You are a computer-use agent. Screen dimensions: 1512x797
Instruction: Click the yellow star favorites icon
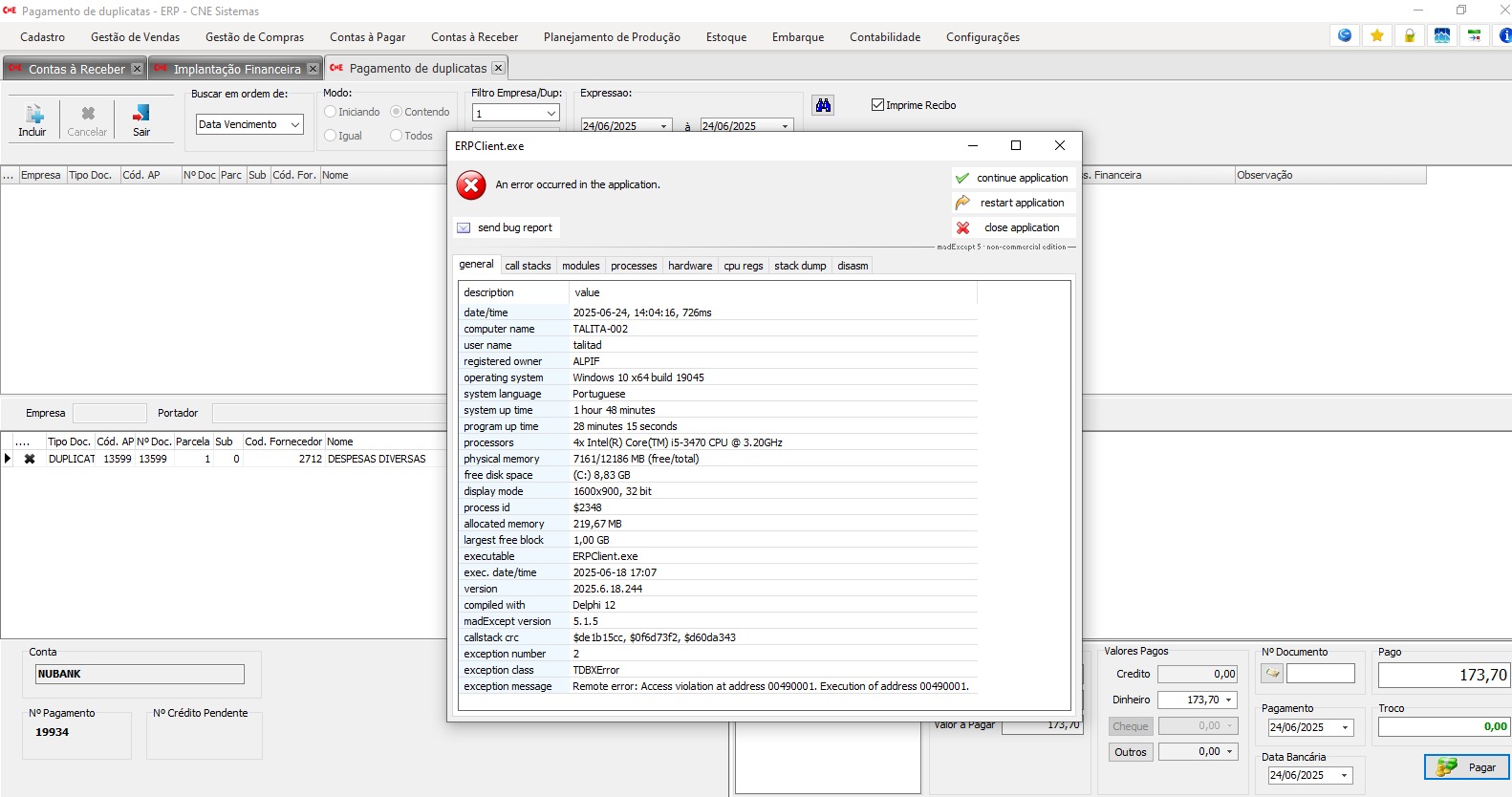pos(1377,35)
